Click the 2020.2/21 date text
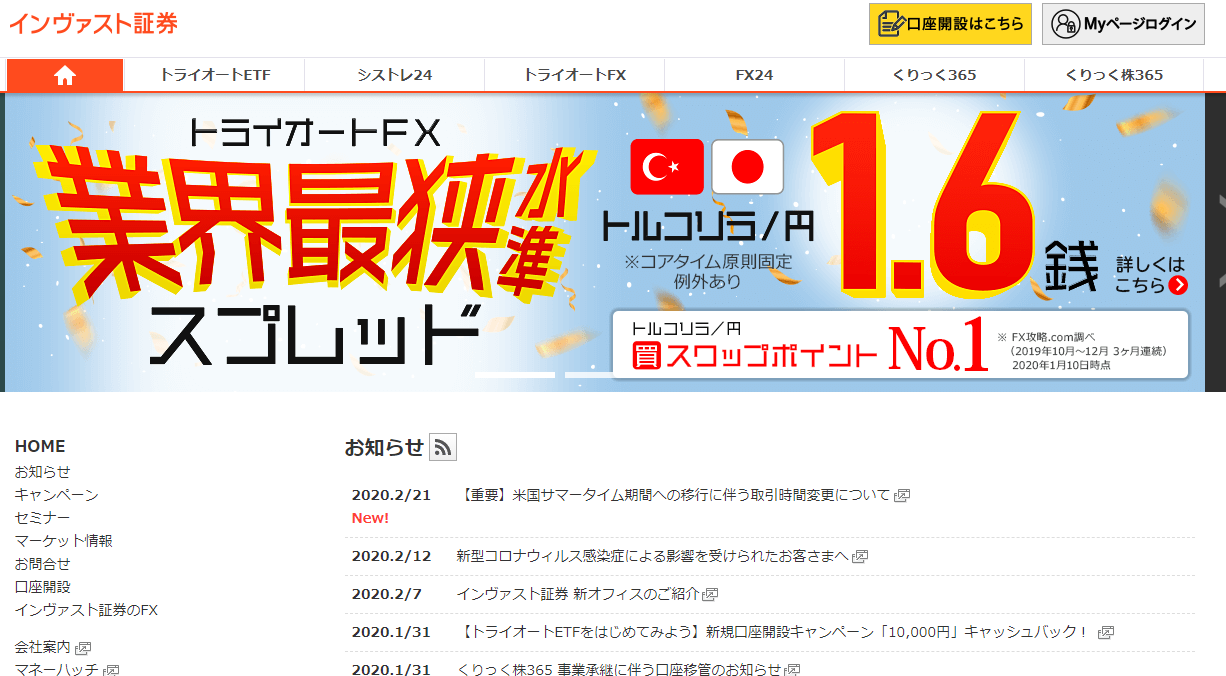The image size is (1226, 676). tap(391, 495)
